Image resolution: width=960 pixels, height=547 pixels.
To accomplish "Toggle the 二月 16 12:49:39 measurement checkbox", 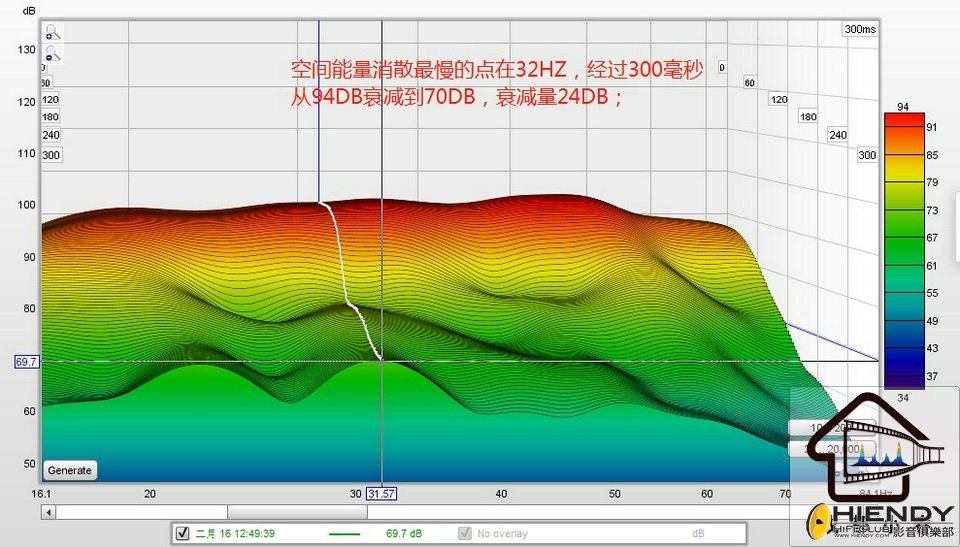I will (182, 534).
